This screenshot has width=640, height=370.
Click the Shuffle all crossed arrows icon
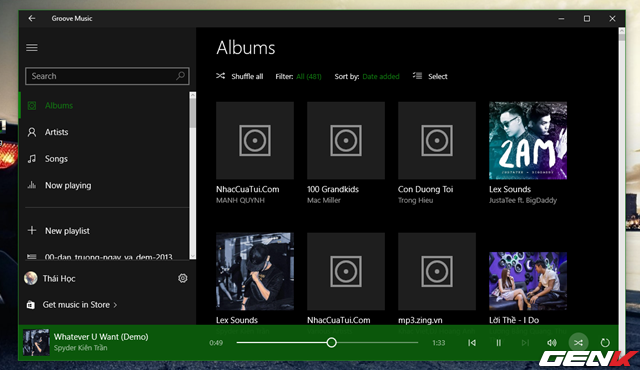220,76
